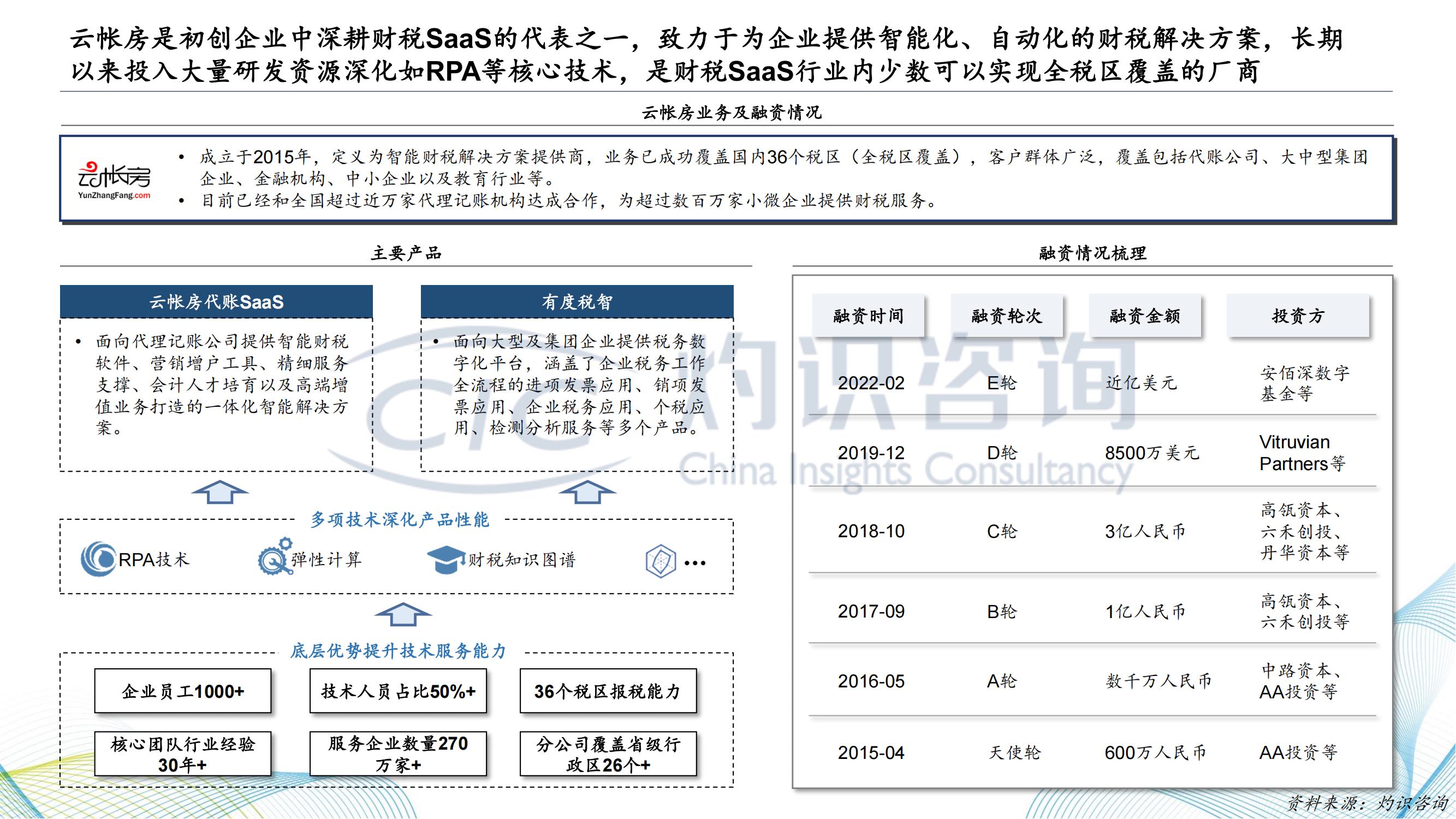Click the C轮 round cell
The height and width of the screenshot is (819, 1456).
click(x=1002, y=531)
